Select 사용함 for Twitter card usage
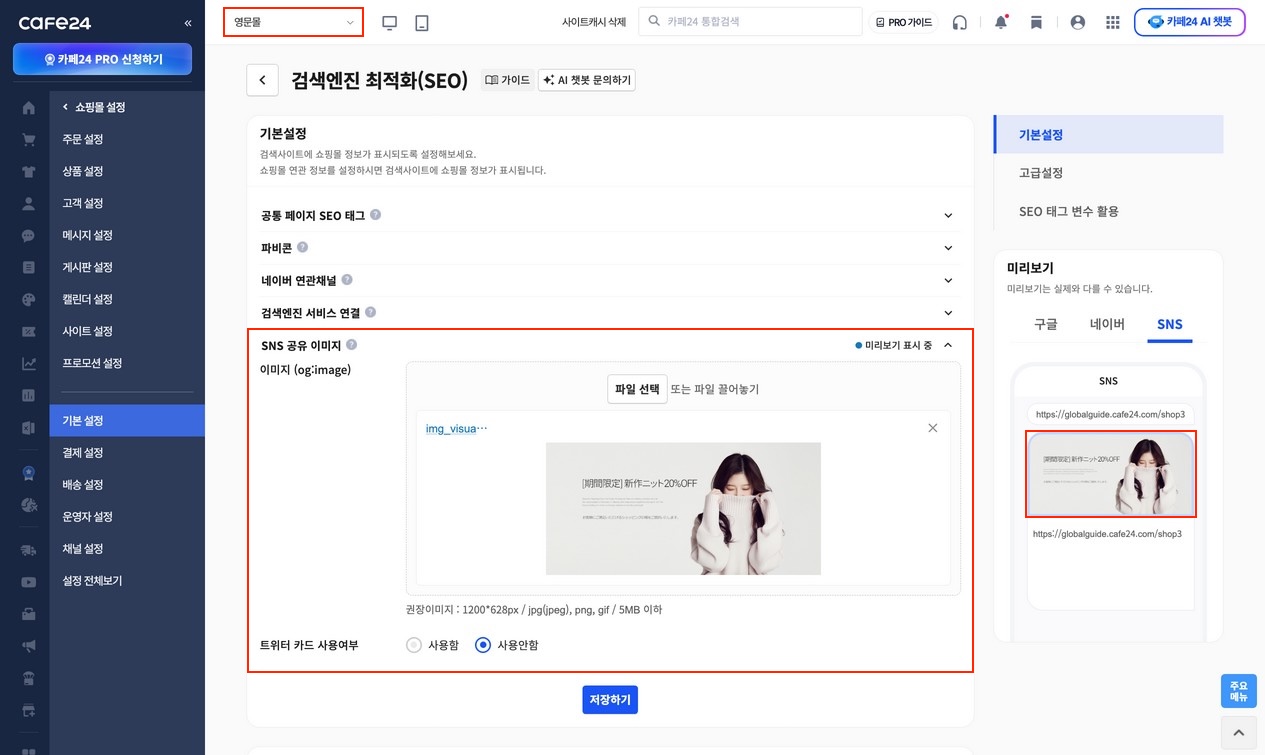 [414, 645]
